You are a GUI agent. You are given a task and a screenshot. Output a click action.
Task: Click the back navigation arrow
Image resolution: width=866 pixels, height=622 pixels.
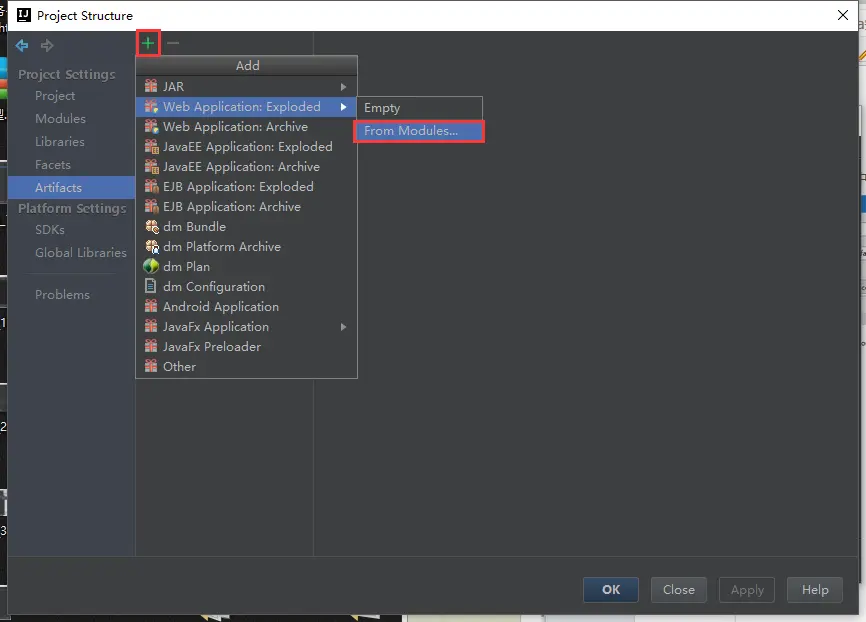(22, 45)
